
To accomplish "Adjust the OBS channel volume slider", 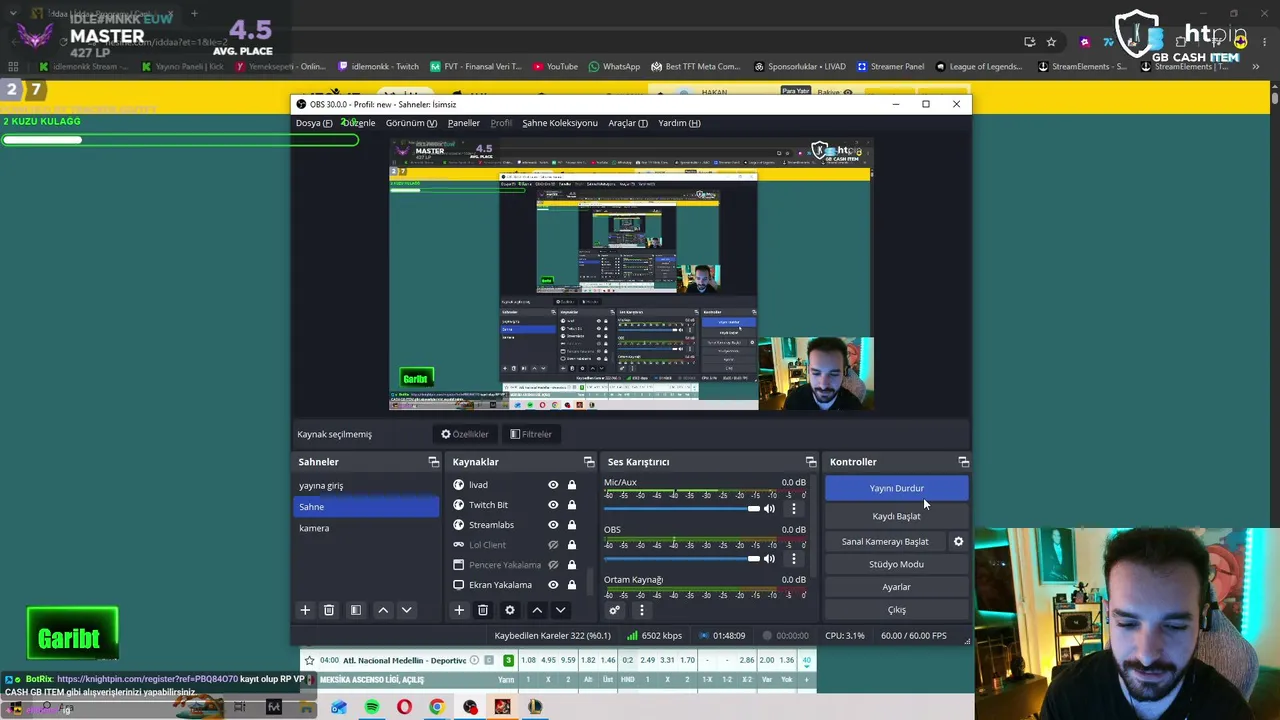I will point(682,558).
